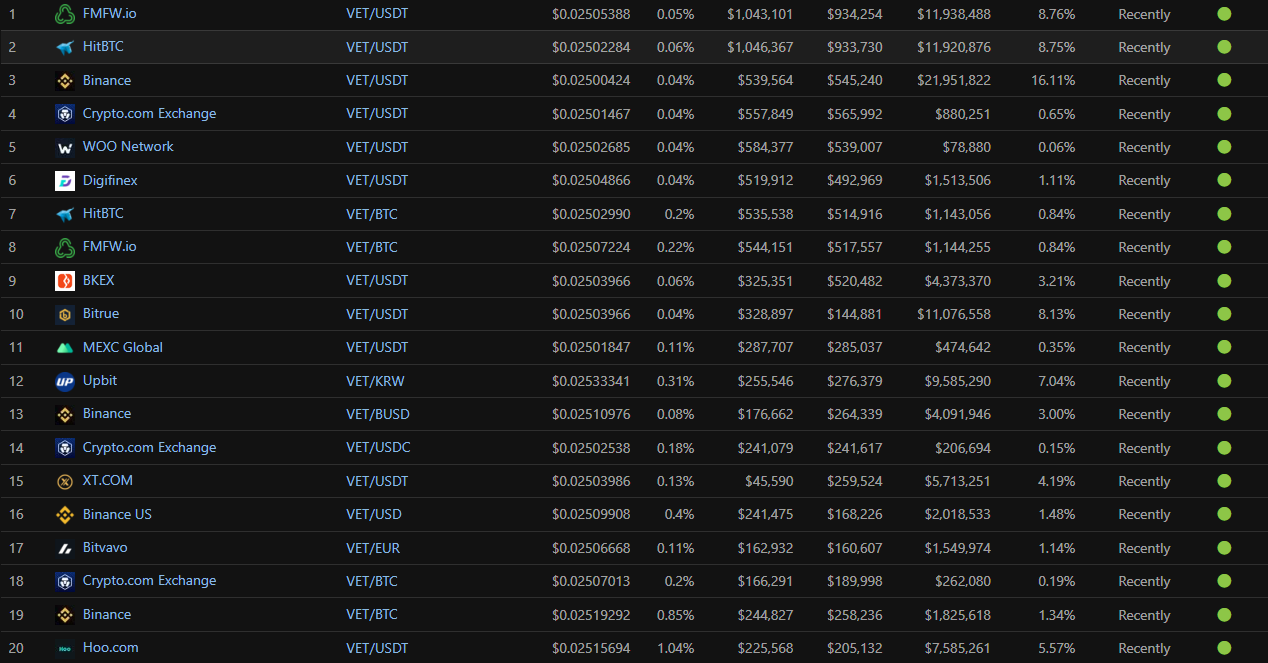Open Binance exchange link in row 3
The height and width of the screenshot is (663, 1268).
point(107,80)
